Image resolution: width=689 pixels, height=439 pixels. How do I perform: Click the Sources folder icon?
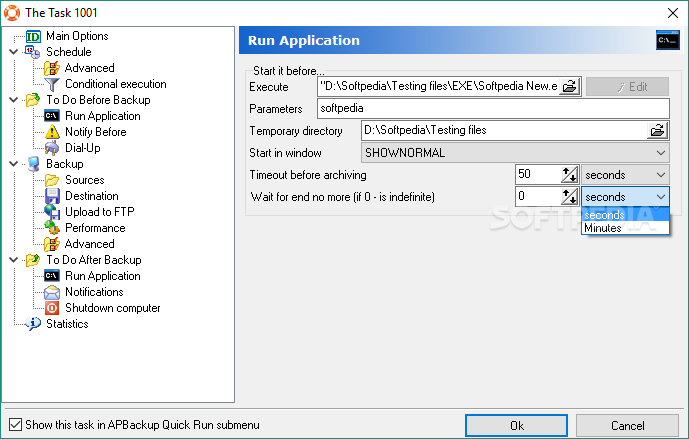[52, 180]
